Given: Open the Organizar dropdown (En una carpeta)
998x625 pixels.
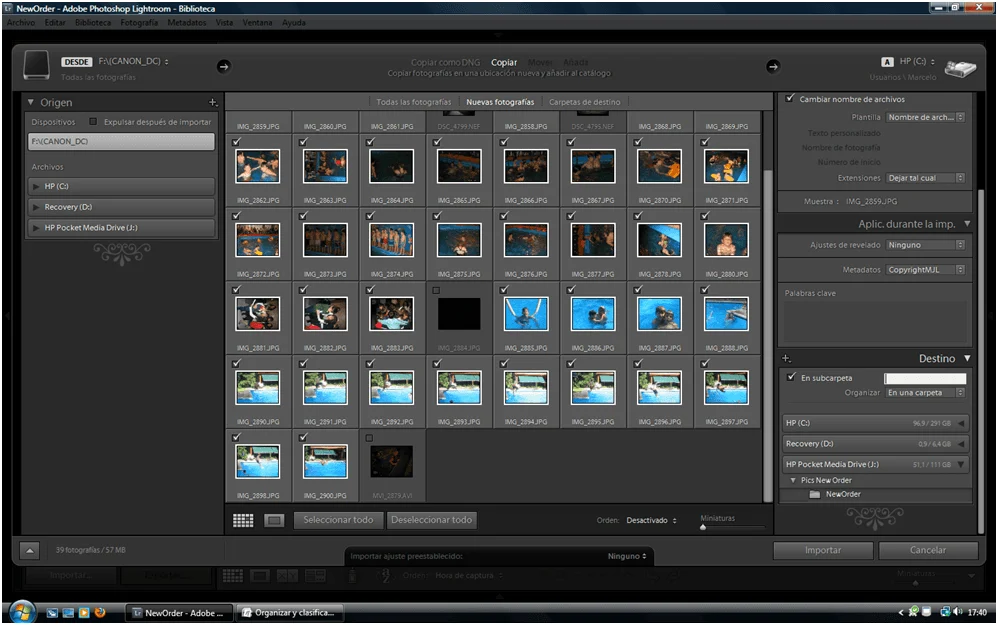Looking at the screenshot, I should 925,393.
